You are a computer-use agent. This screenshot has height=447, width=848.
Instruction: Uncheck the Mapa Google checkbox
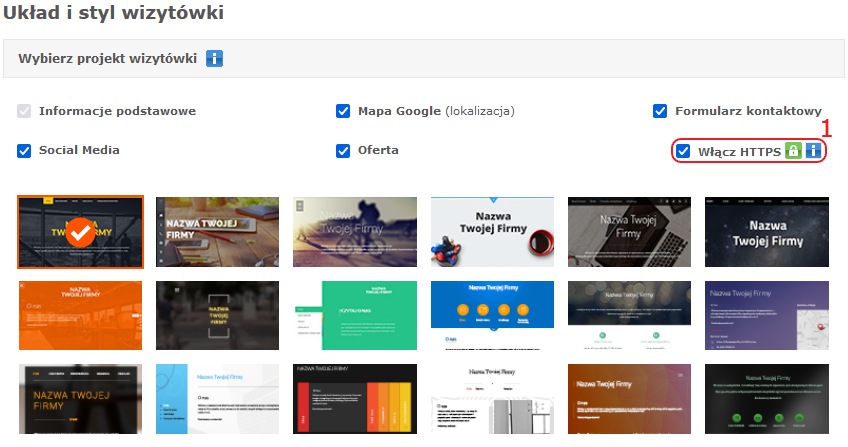(343, 111)
